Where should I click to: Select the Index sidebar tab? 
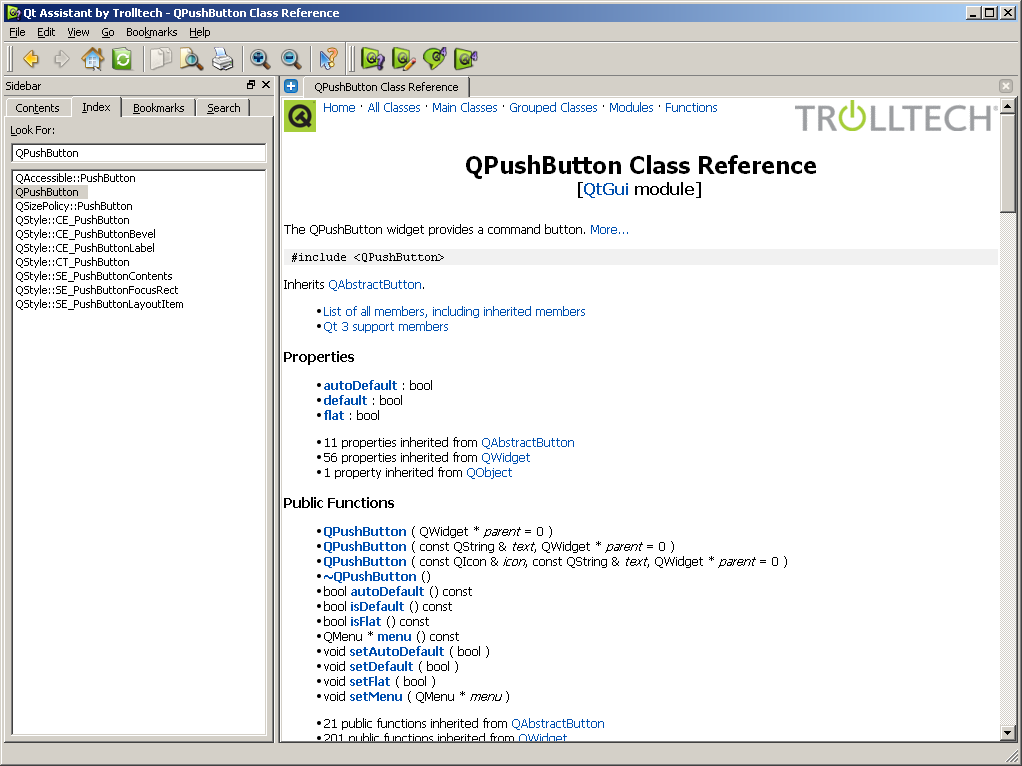pos(96,107)
